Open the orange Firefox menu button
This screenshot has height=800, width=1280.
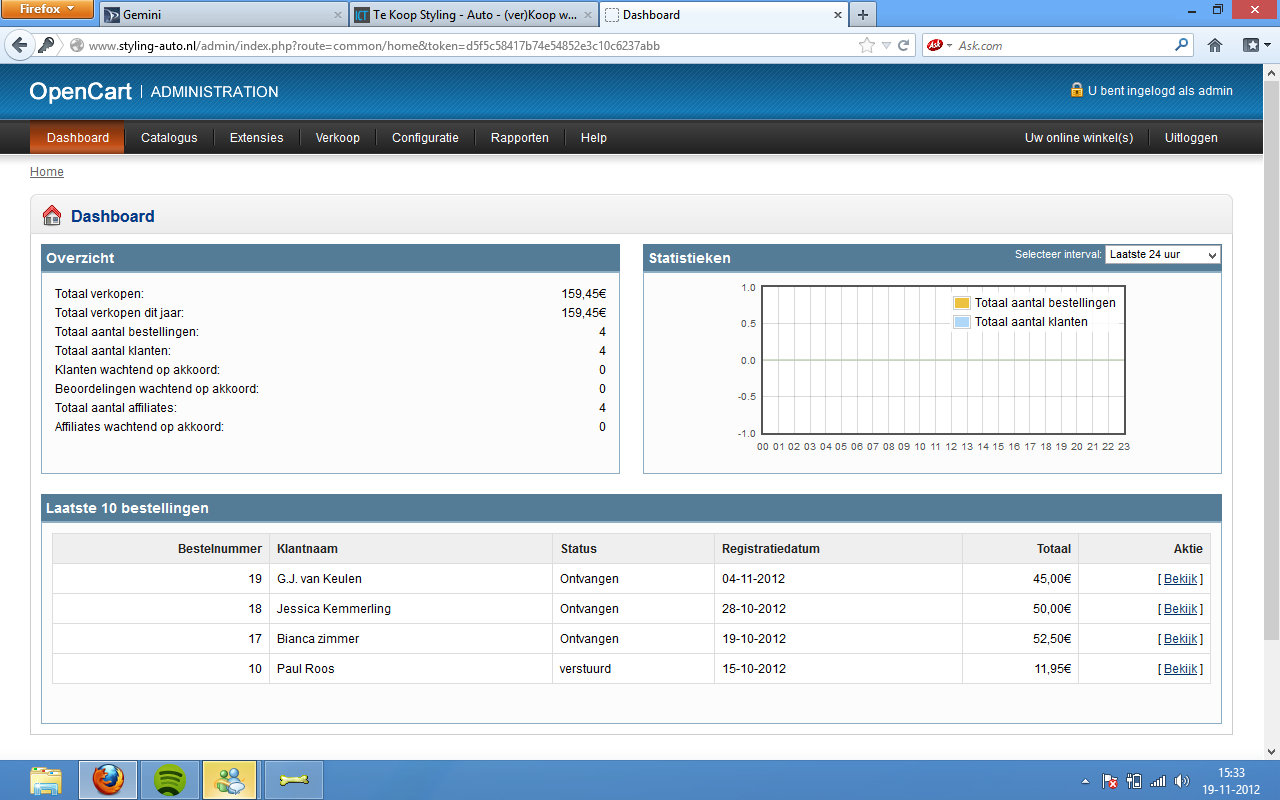click(47, 10)
